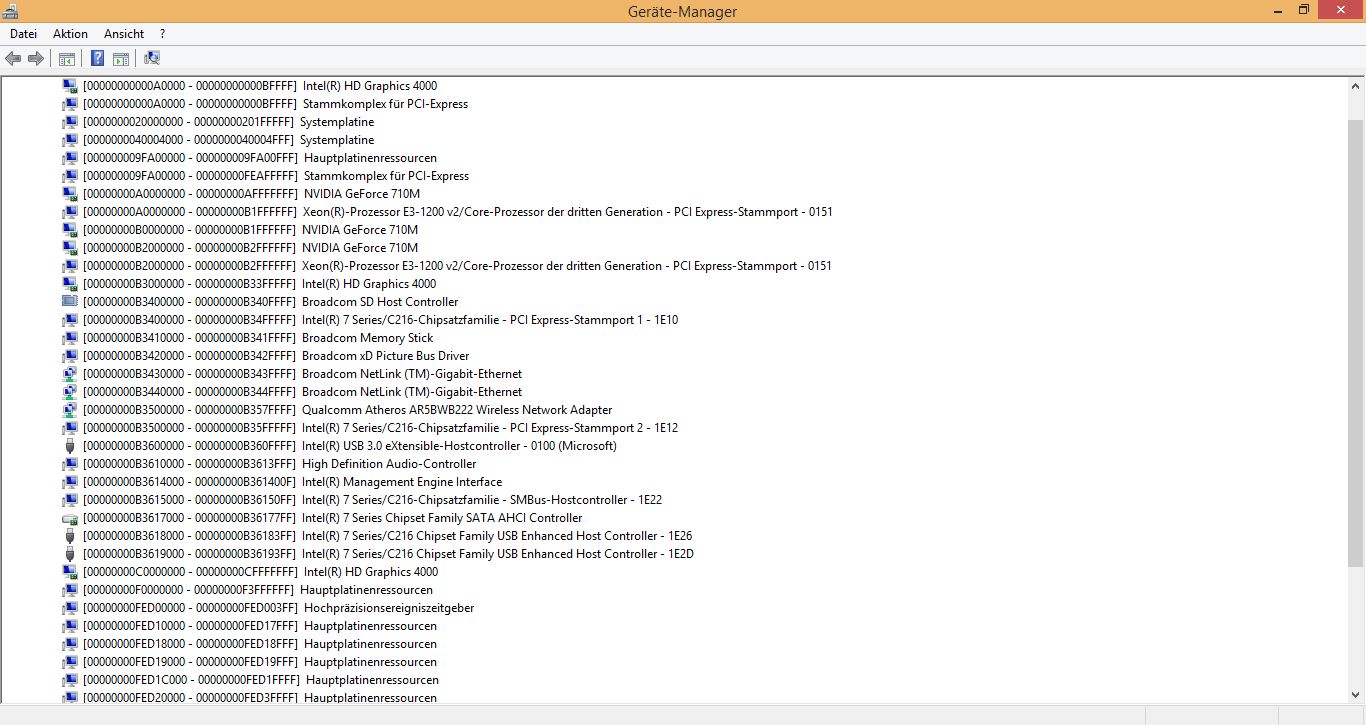Viewport: 1366px width, 725px height.
Task: Click network icon of NetLink at B3430000
Action: pyautogui.click(x=70, y=373)
